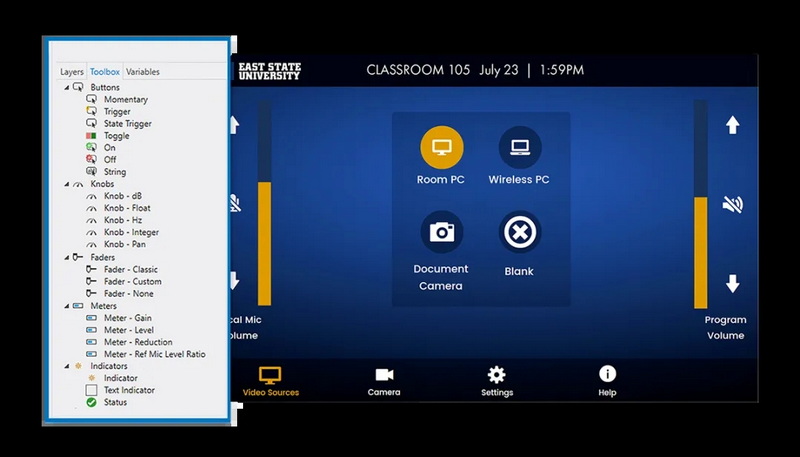Open the Camera page icon

point(384,375)
